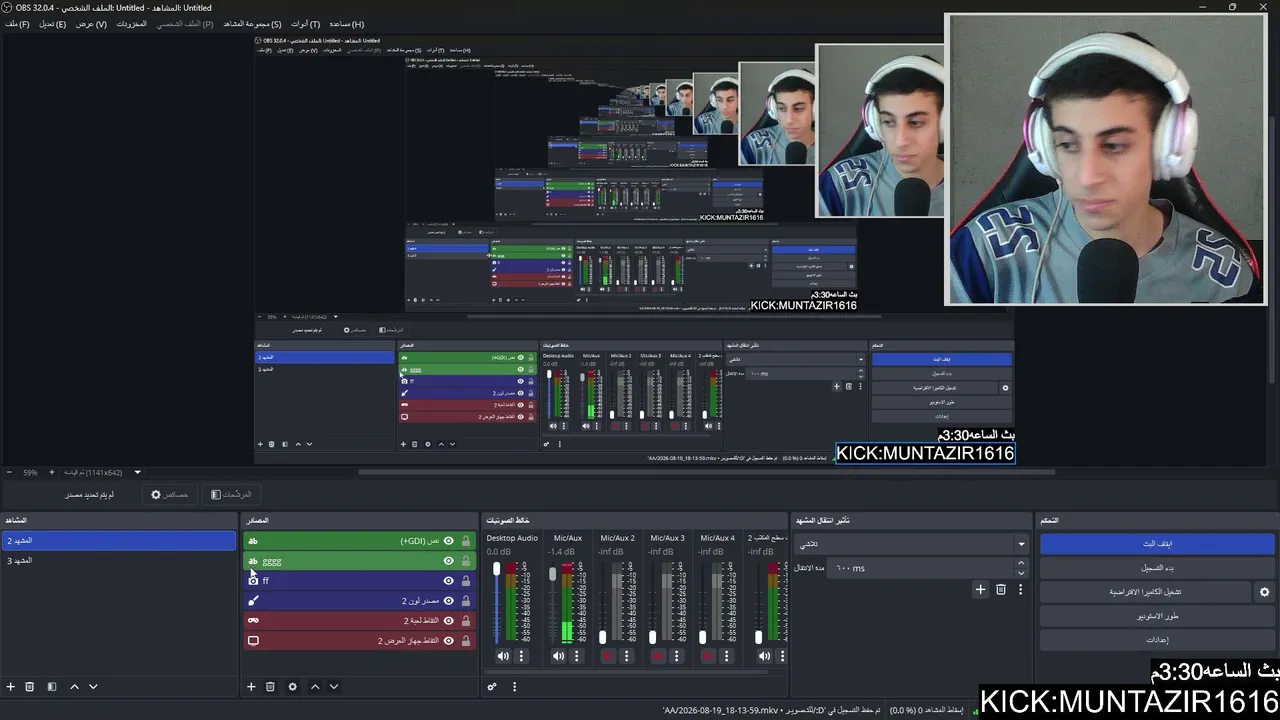This screenshot has width=1280, height=720.
Task: Open the preview scaling dropdown arrow
Action: (138, 472)
